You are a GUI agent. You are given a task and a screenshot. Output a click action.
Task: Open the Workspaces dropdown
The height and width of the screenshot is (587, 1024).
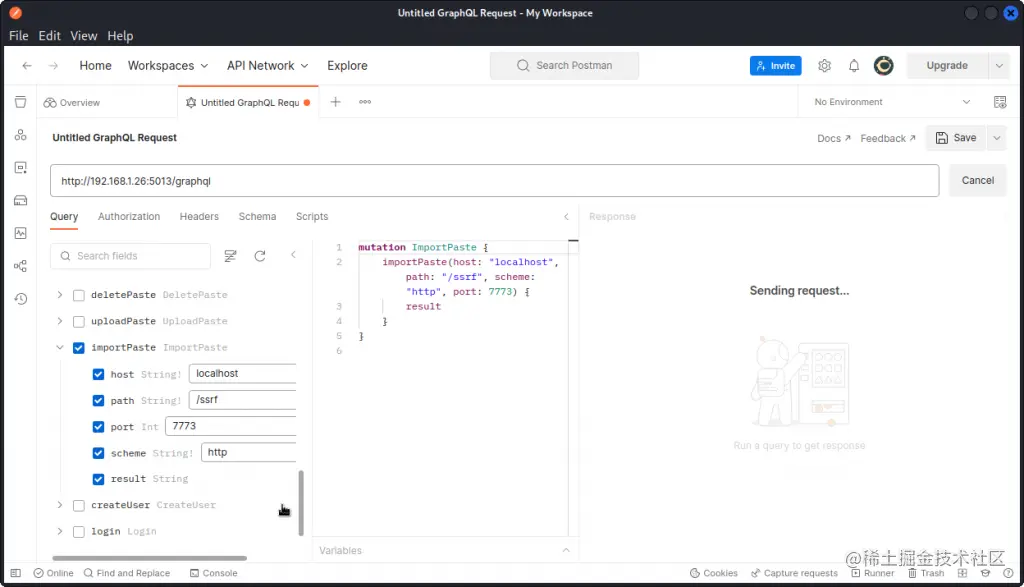(168, 65)
